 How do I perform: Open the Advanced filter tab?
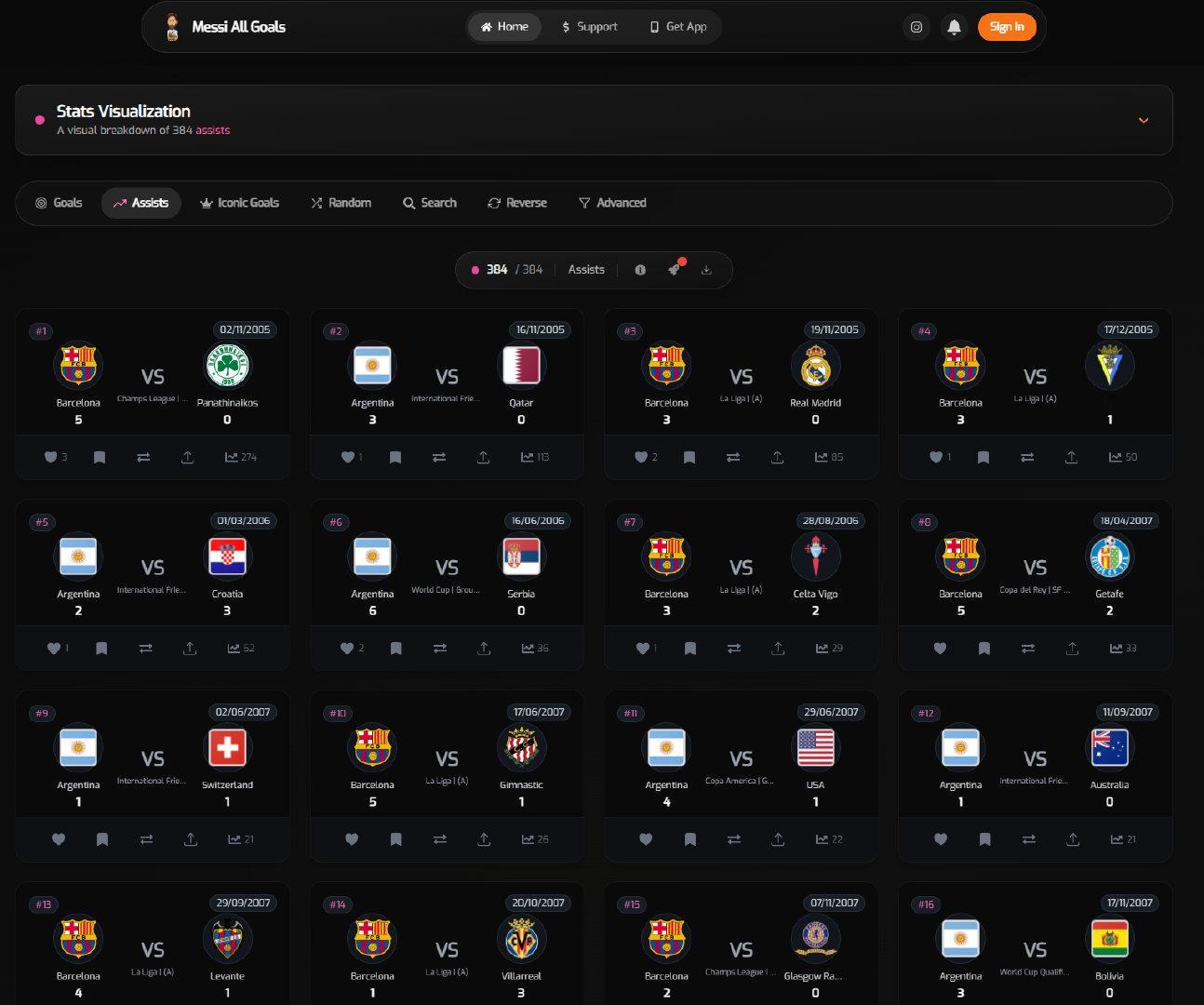612,203
